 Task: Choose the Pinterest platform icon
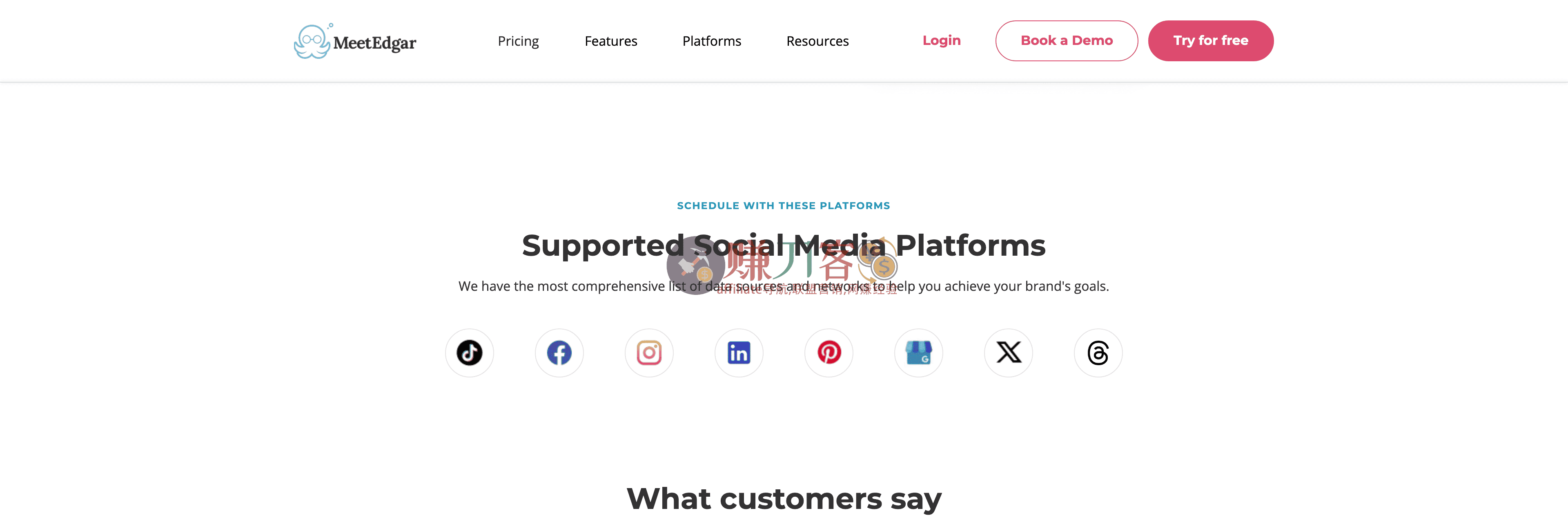pyautogui.click(x=829, y=353)
